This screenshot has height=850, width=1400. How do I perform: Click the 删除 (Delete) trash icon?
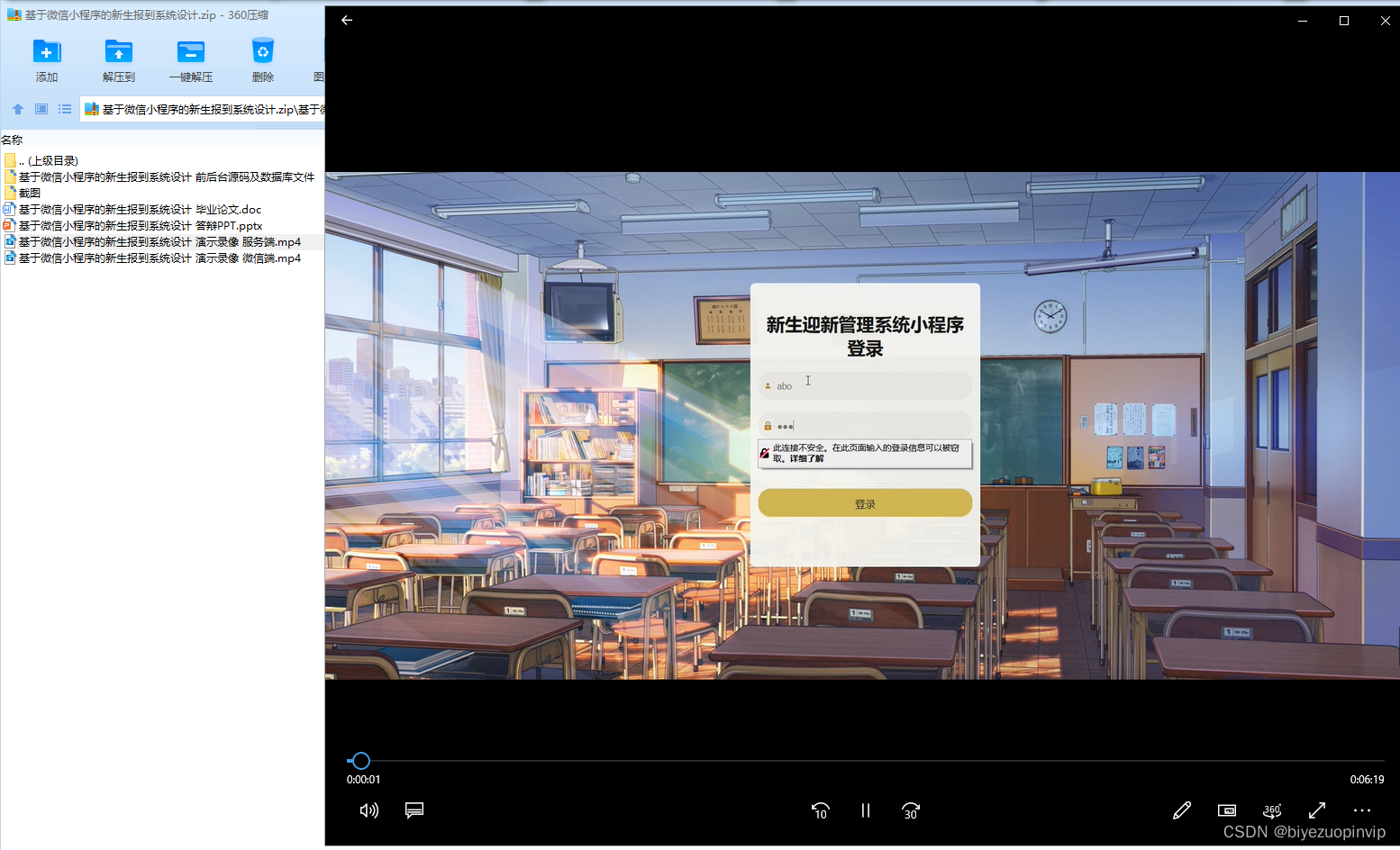point(262,50)
